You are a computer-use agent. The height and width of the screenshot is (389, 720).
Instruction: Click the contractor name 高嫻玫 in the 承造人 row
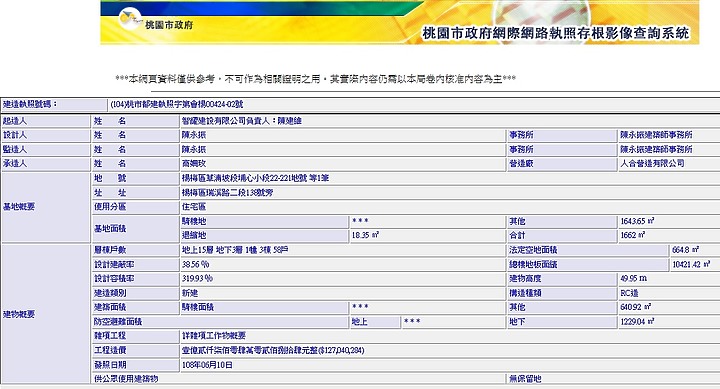coord(194,164)
